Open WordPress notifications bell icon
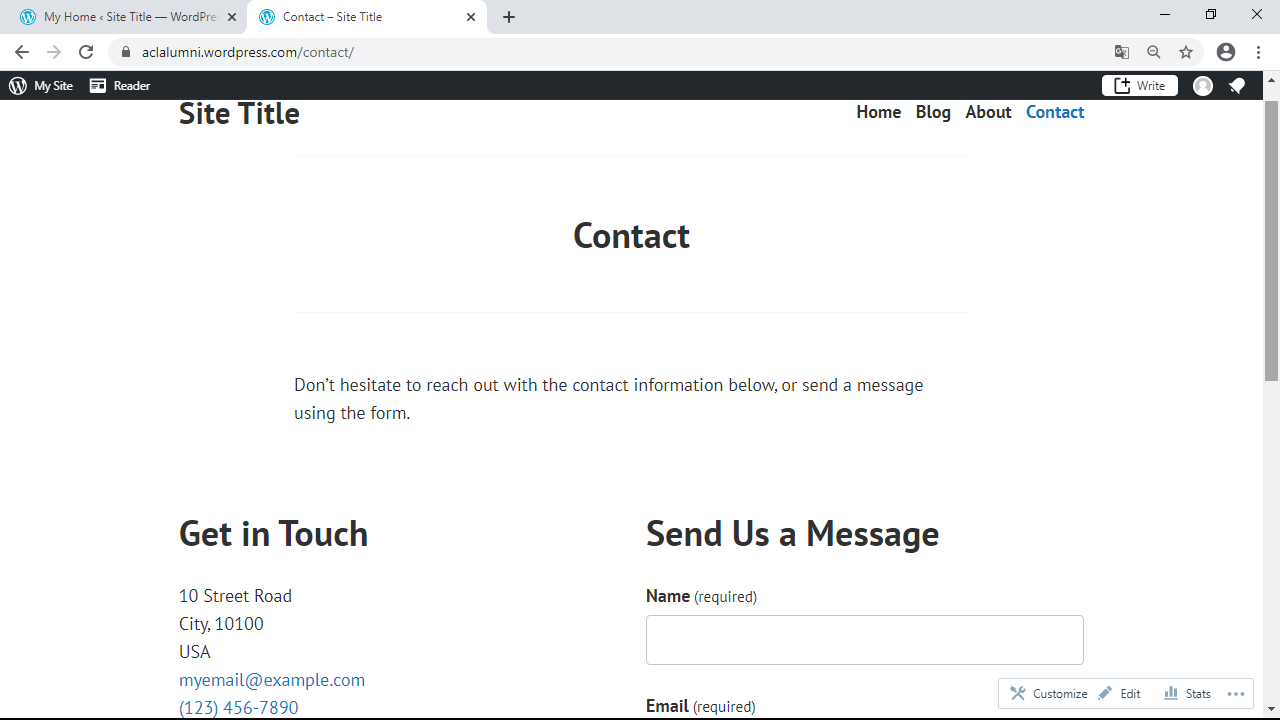Viewport: 1280px width, 720px height. click(1237, 86)
